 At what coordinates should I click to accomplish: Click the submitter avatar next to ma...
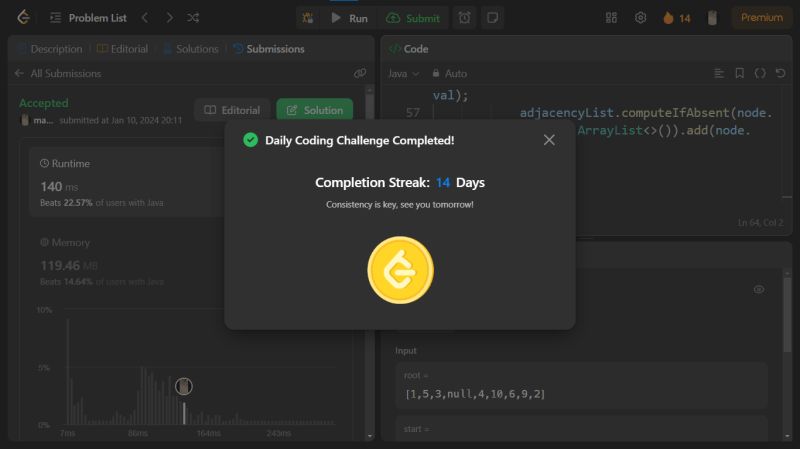tap(24, 120)
